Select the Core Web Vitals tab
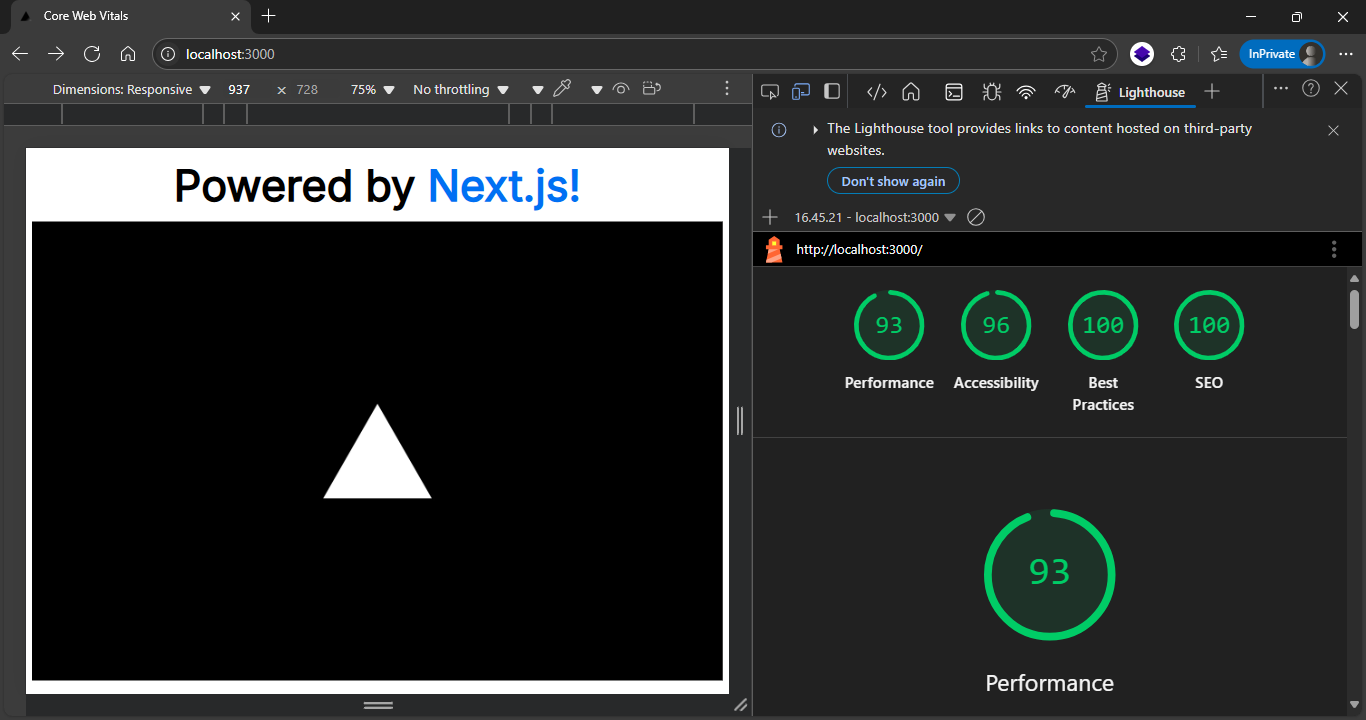1366x720 pixels. pyautogui.click(x=129, y=16)
